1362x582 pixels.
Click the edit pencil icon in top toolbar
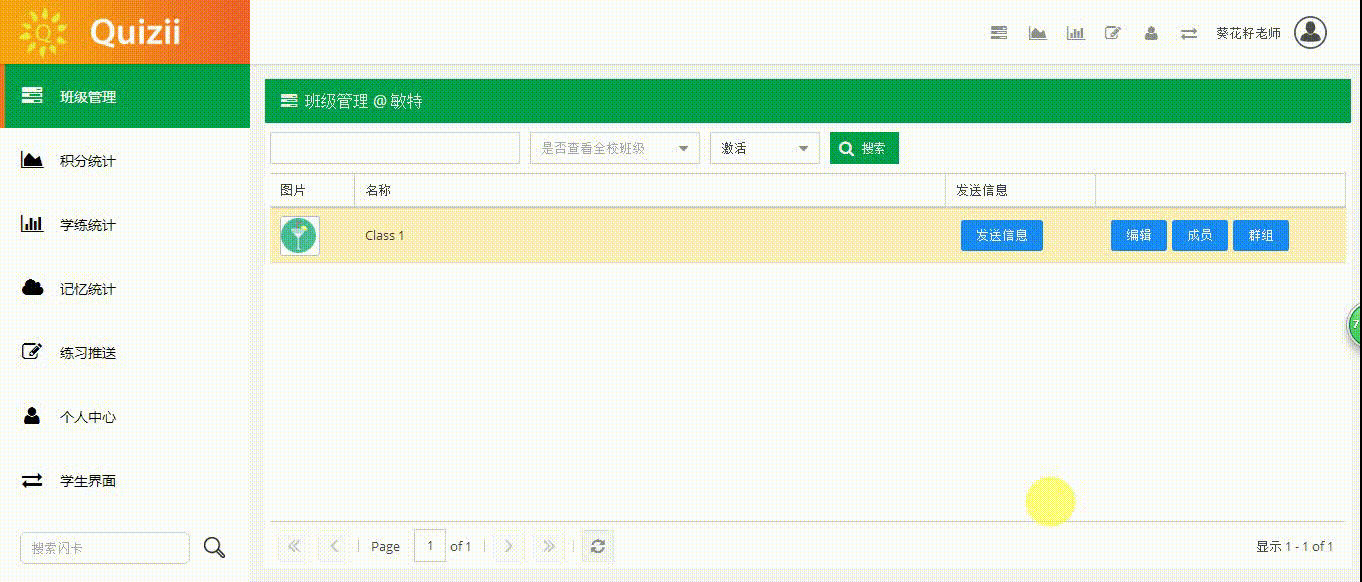pos(1112,33)
